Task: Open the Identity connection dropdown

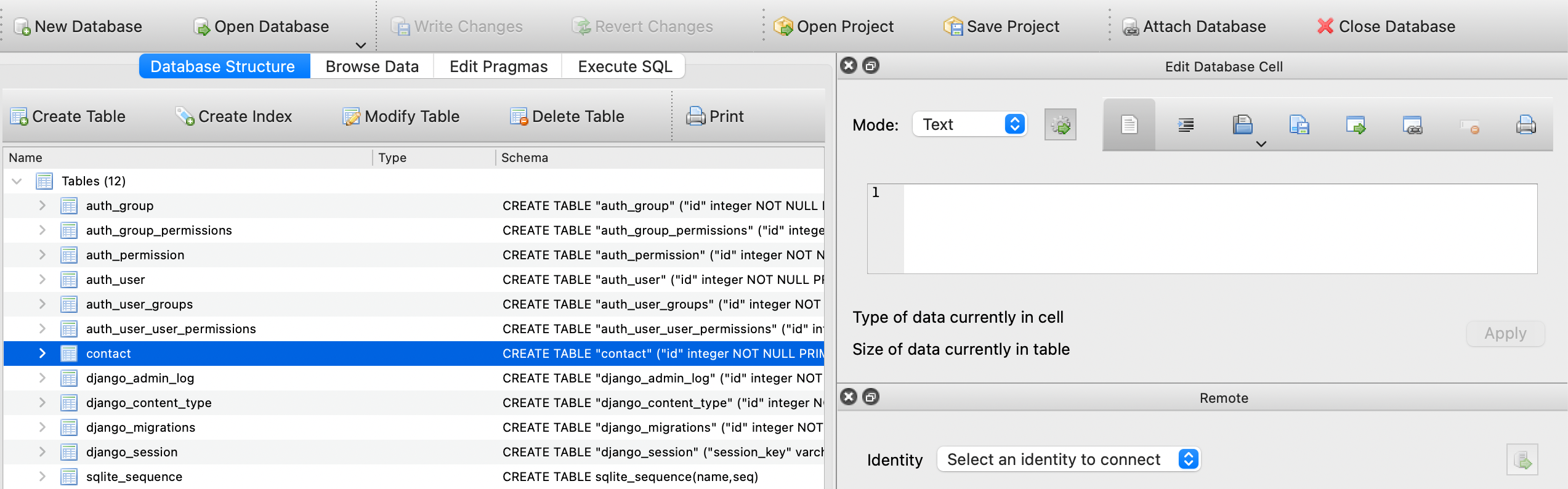Action: [x=1069, y=459]
